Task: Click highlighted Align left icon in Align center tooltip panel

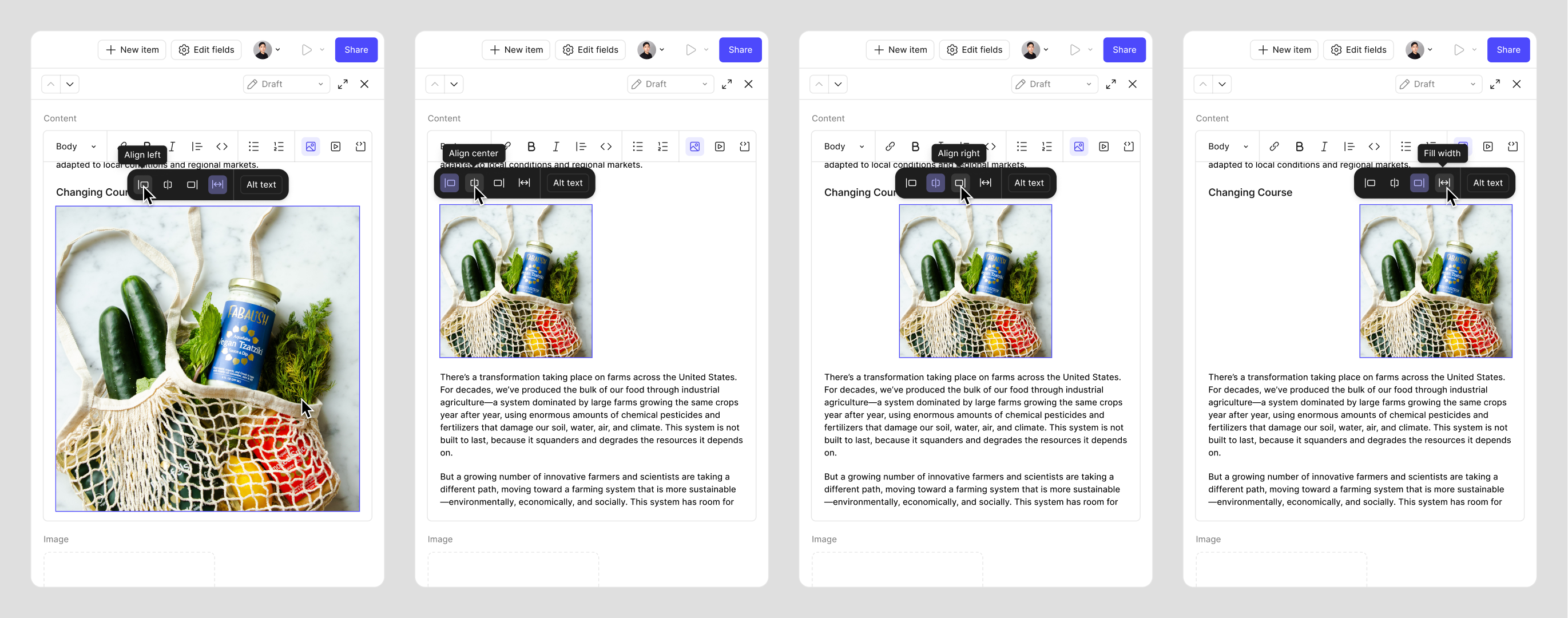Action: point(450,183)
